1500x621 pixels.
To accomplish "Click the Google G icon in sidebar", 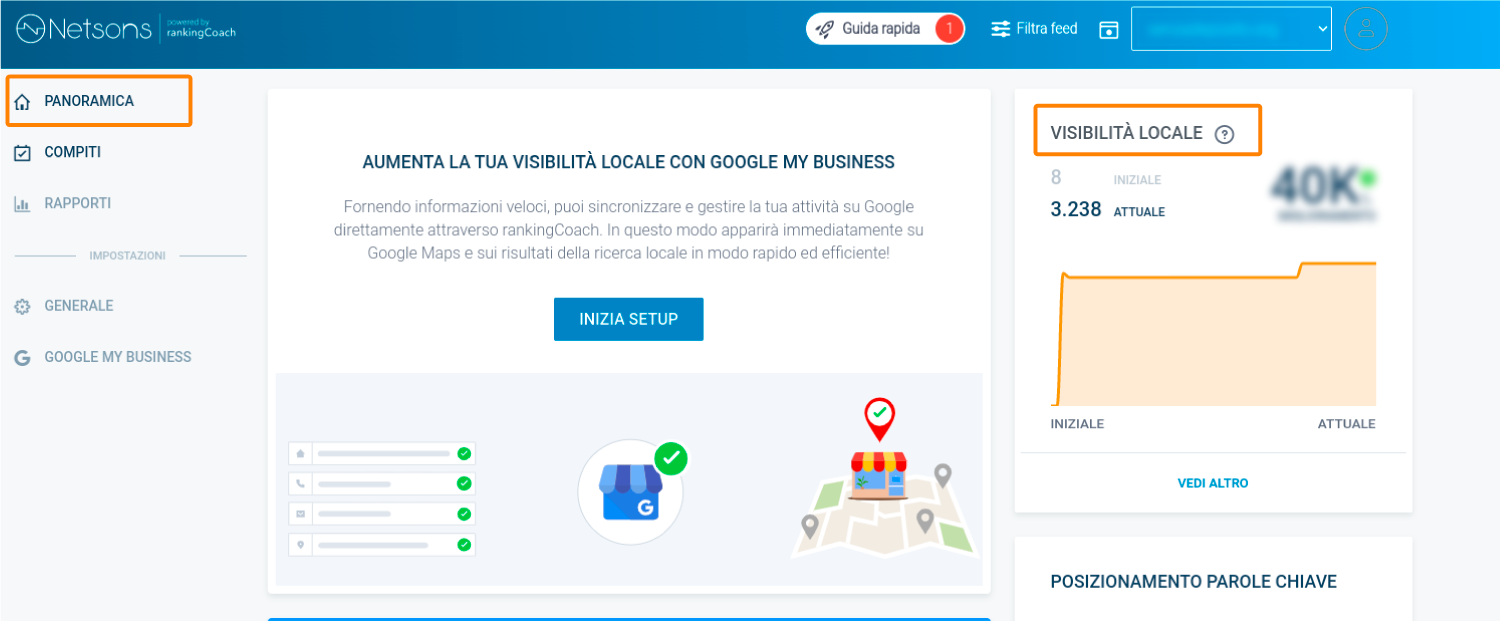I will point(22,358).
